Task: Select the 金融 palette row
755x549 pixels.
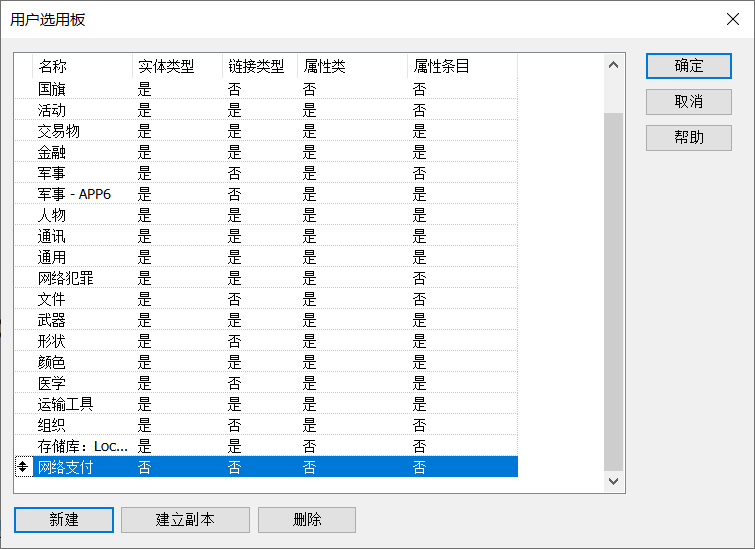Action: (266, 152)
